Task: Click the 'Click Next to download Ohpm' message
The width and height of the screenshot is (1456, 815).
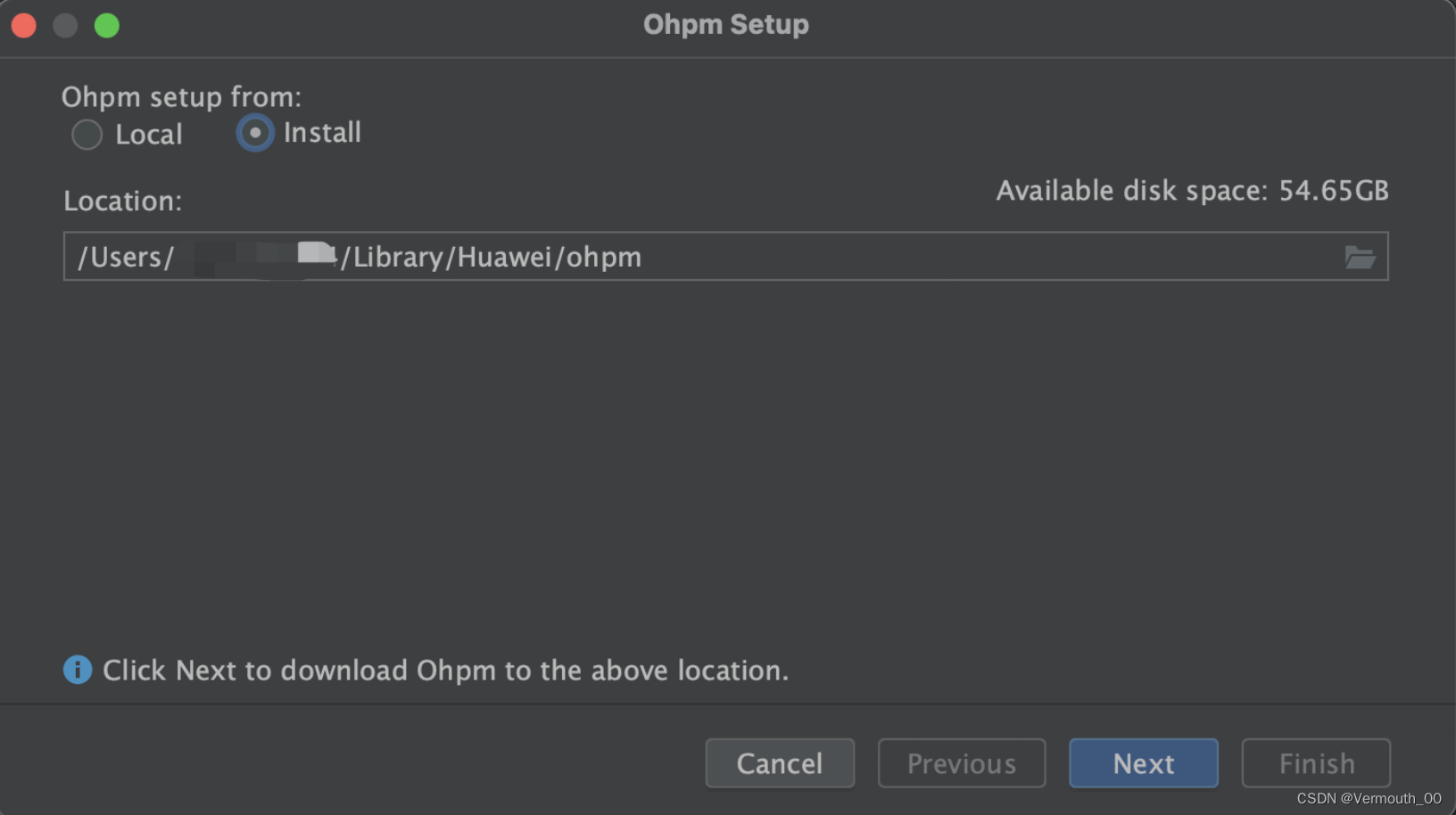Action: 445,670
